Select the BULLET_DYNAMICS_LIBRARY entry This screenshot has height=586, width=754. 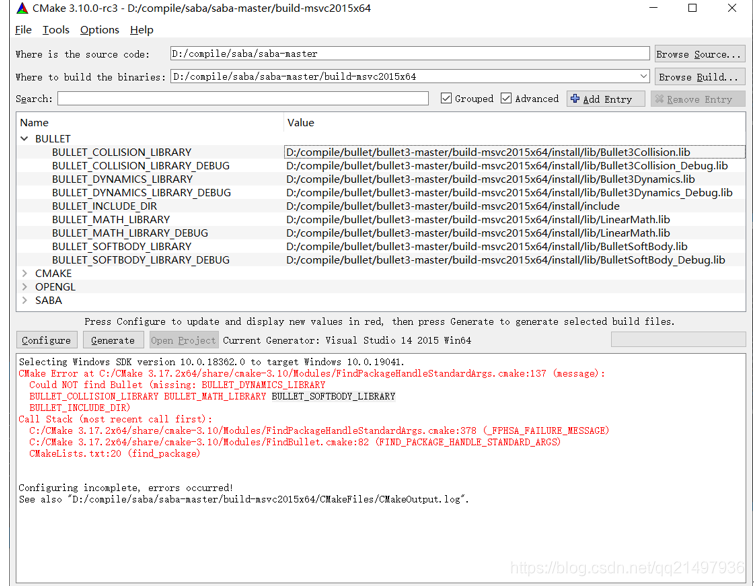(x=122, y=179)
